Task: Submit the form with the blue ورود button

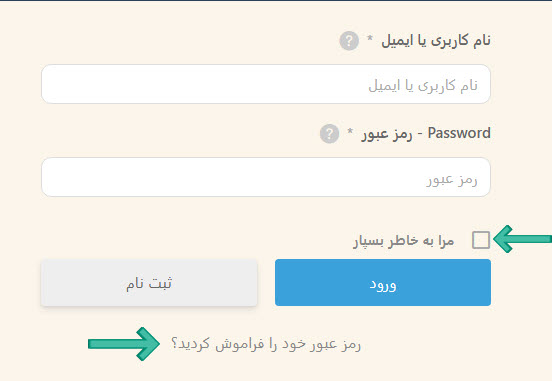Action: (383, 282)
